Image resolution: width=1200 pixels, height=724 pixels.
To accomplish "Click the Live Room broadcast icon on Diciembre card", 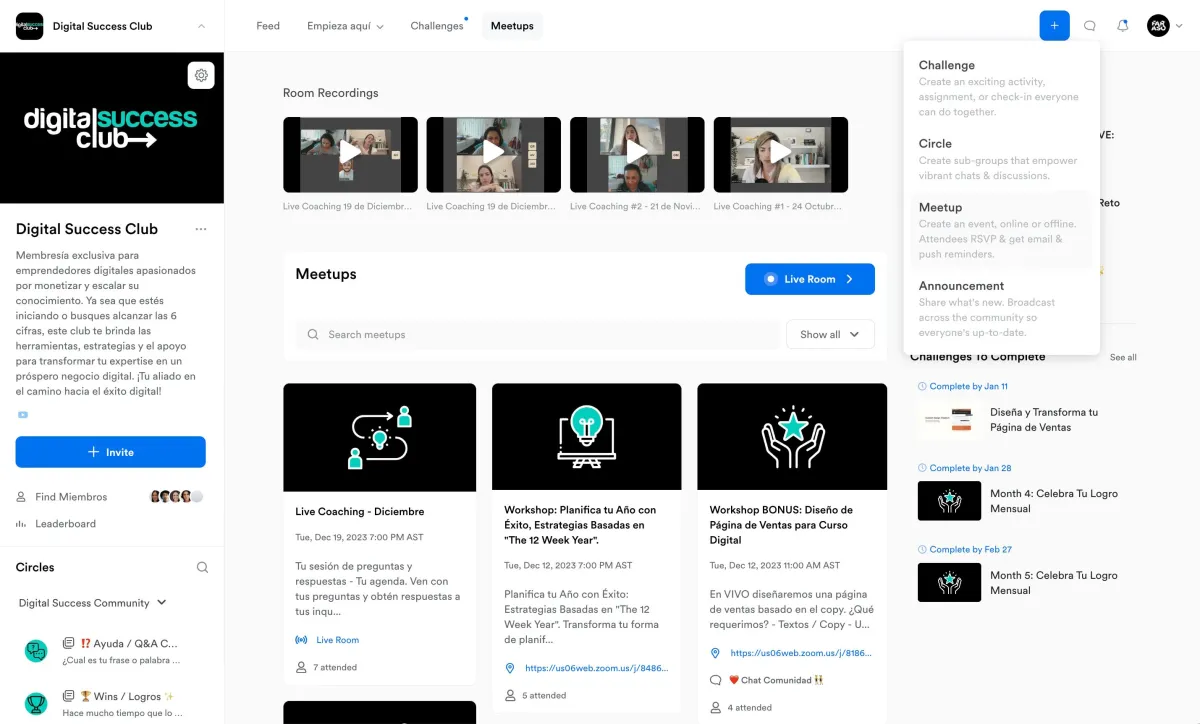I will 301,640.
